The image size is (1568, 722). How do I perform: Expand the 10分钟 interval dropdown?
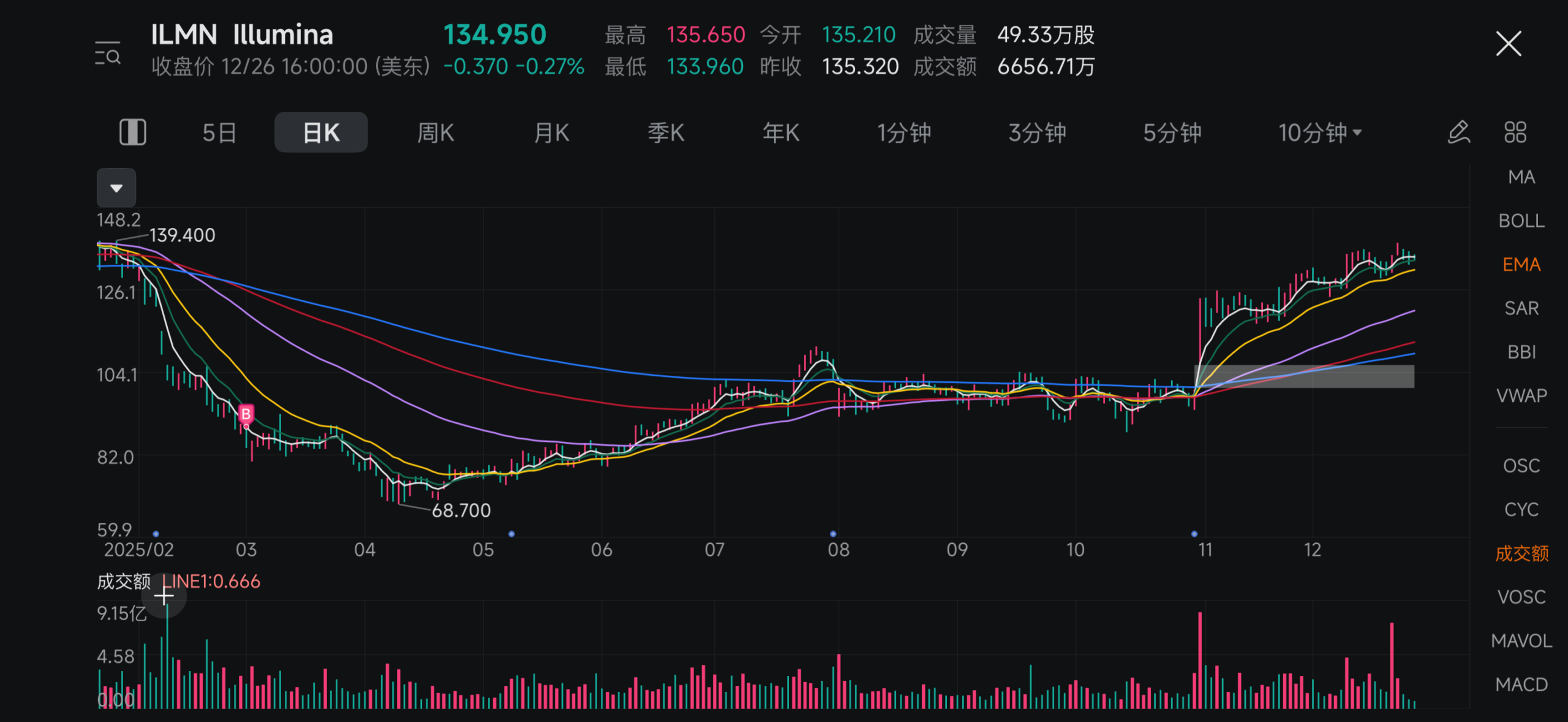point(1319,132)
